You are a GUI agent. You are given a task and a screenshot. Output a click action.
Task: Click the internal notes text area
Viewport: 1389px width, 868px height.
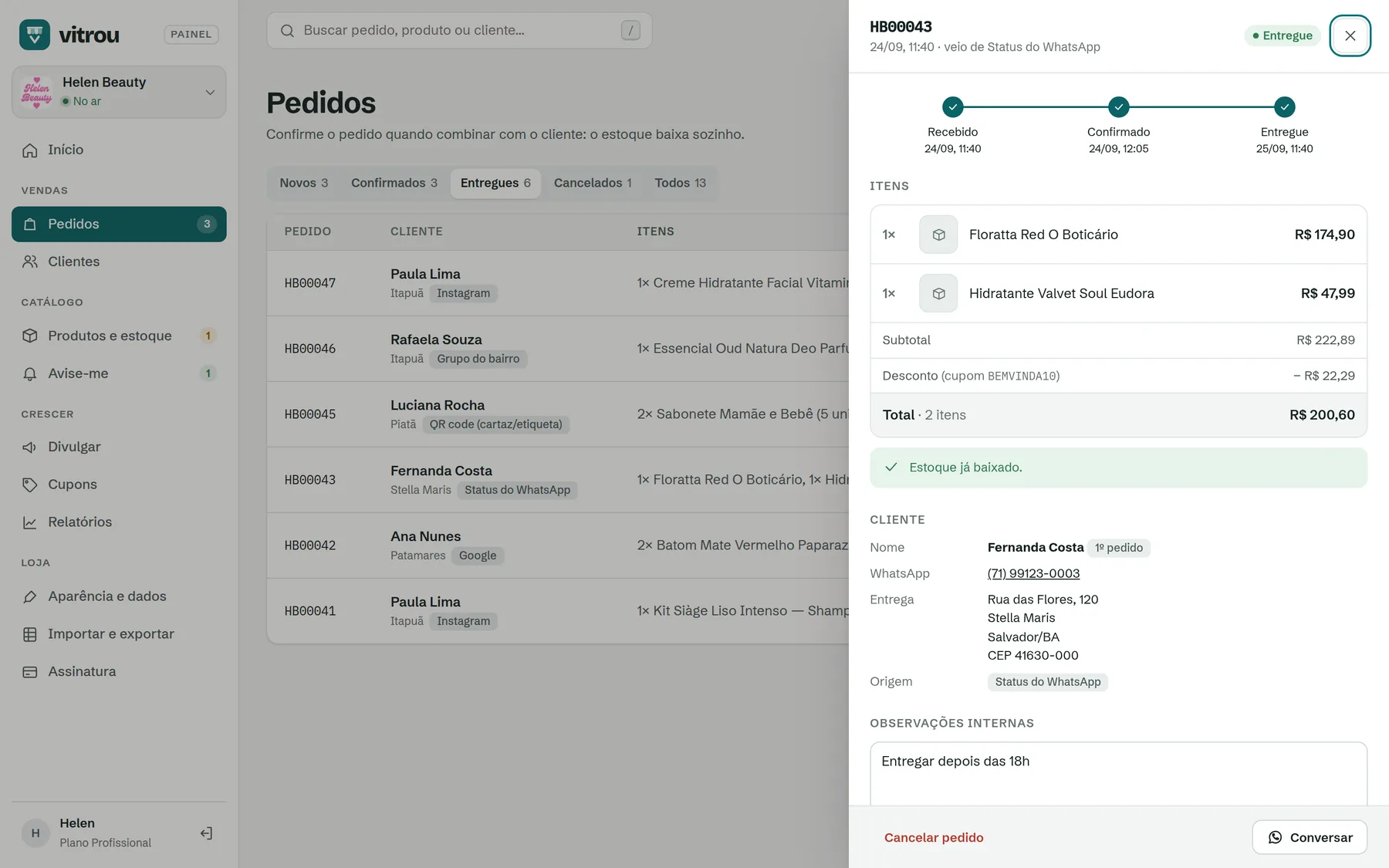1118,774
